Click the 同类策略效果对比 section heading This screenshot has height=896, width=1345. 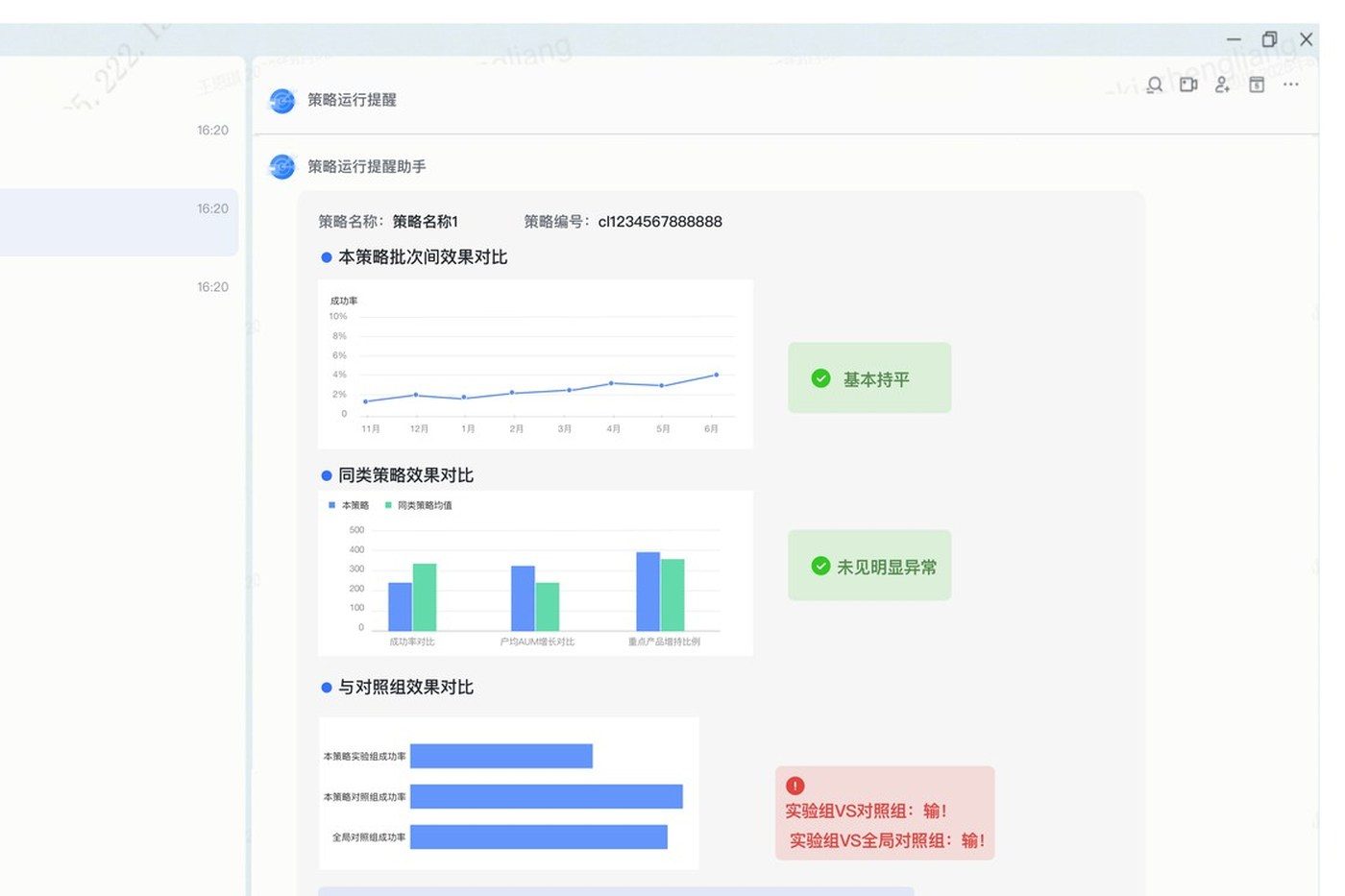(405, 475)
